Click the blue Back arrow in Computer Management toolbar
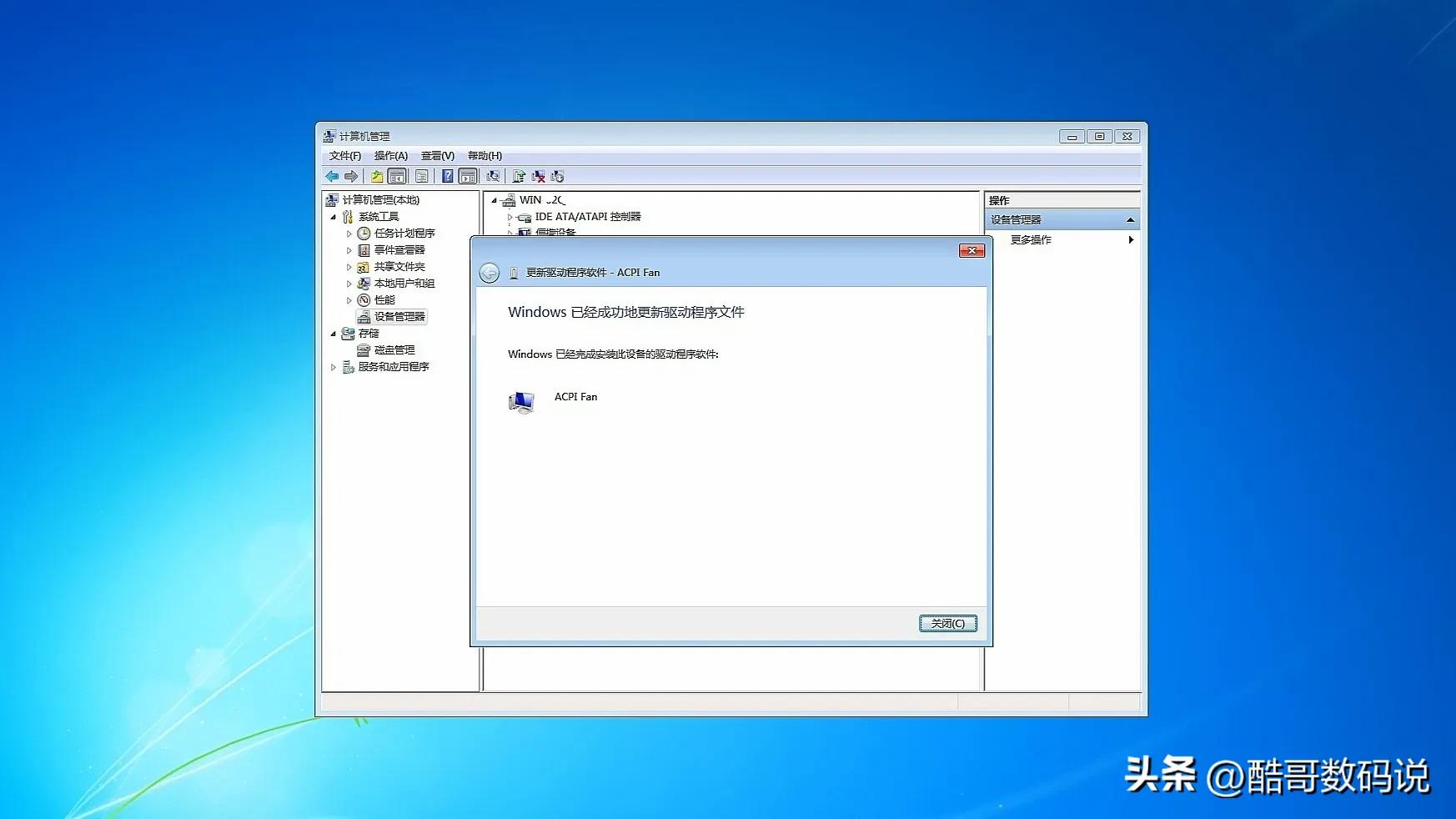 [x=332, y=176]
